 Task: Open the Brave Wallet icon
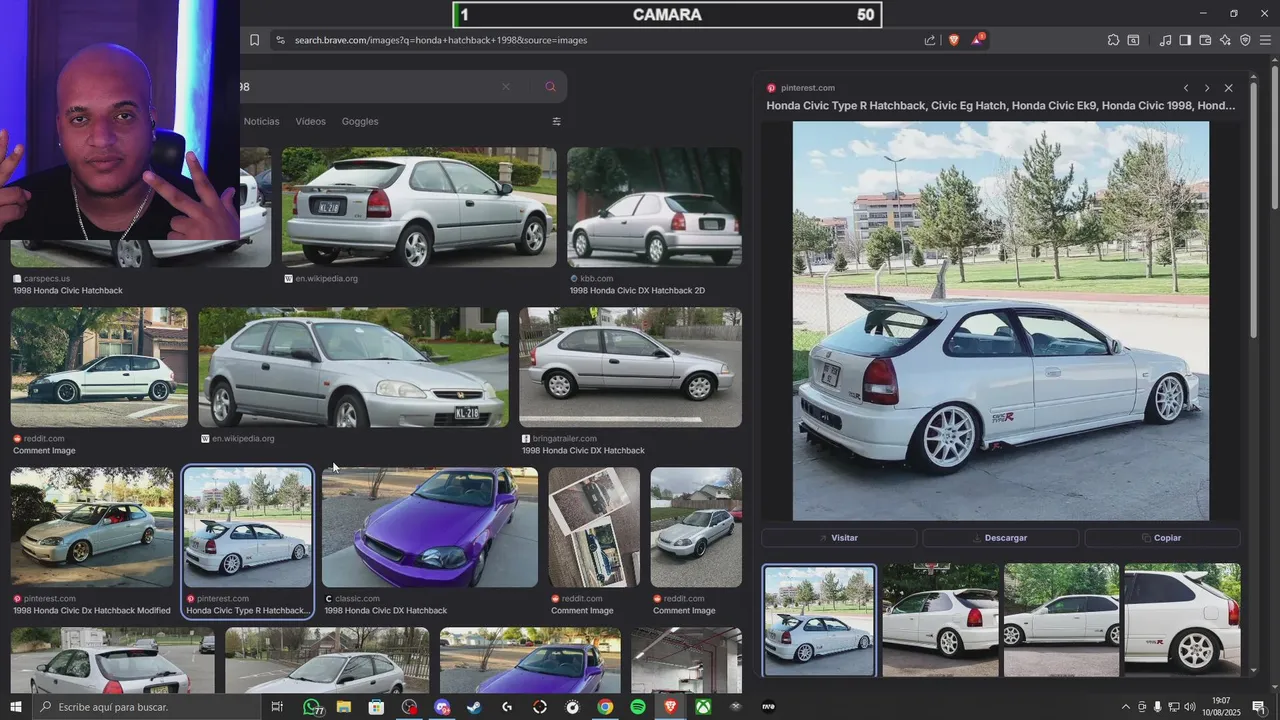pyautogui.click(x=1205, y=40)
